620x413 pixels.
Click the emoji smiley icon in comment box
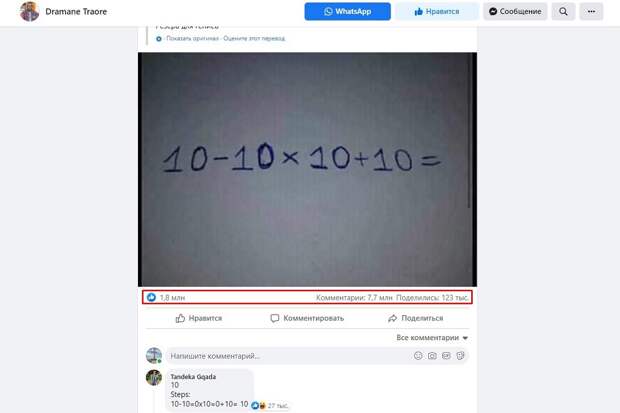[x=418, y=356]
